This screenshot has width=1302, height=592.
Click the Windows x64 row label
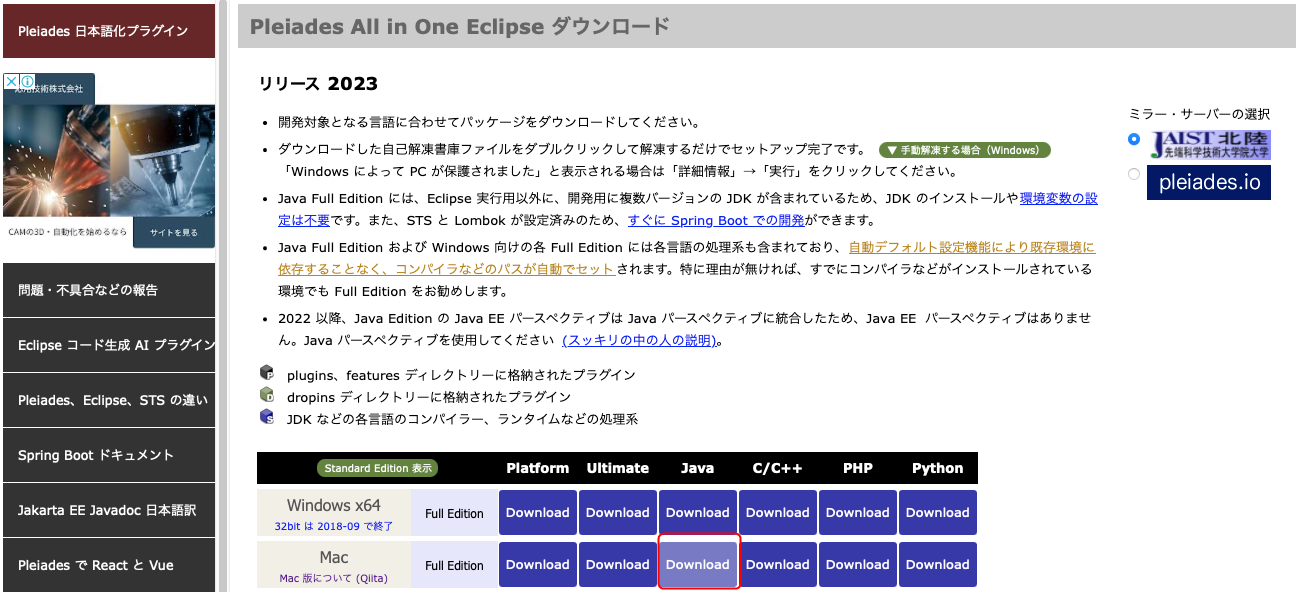click(x=334, y=505)
